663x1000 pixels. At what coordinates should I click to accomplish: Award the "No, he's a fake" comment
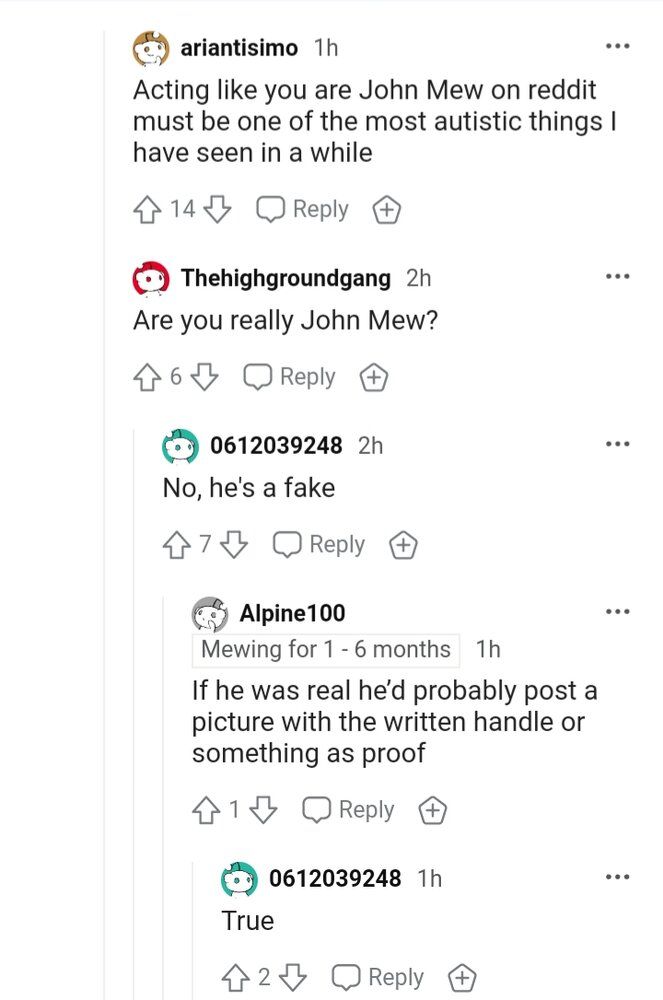(x=403, y=545)
